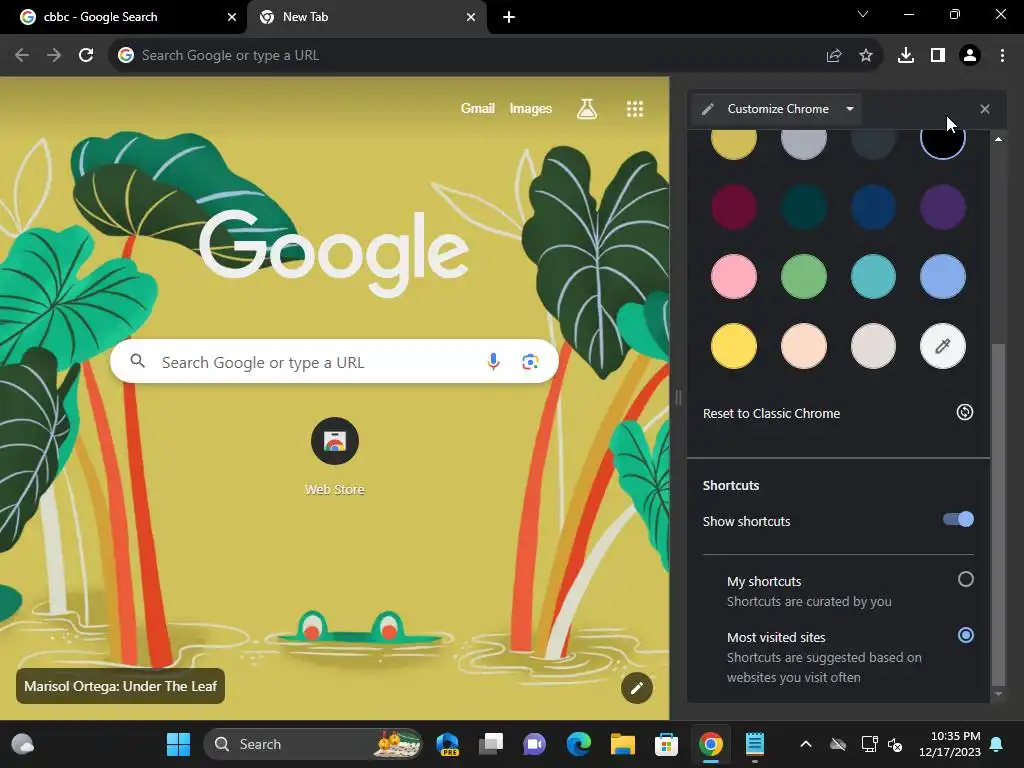Viewport: 1024px width, 768px height.
Task: Close the New Tab tab
Action: tap(471, 17)
